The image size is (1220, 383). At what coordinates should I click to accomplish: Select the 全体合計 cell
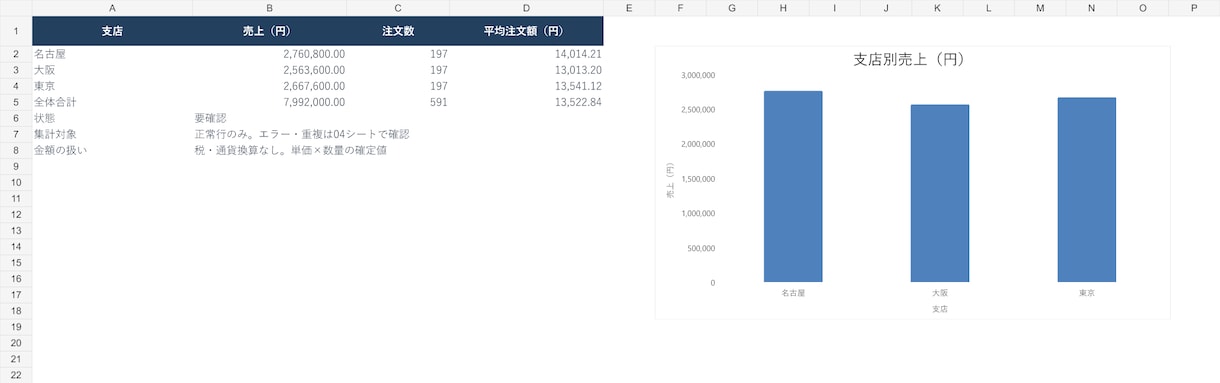112,102
